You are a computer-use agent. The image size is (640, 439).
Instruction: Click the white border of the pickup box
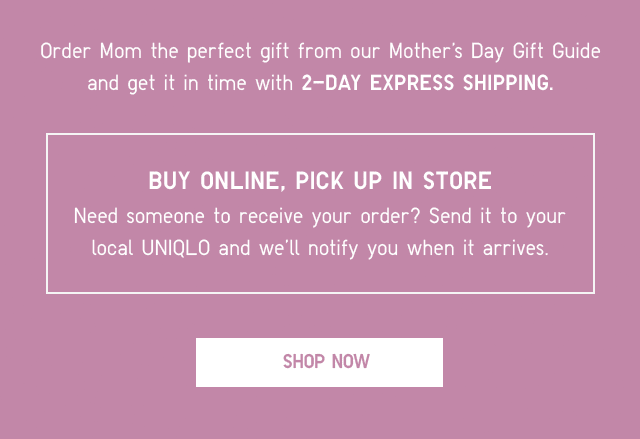(x=320, y=133)
